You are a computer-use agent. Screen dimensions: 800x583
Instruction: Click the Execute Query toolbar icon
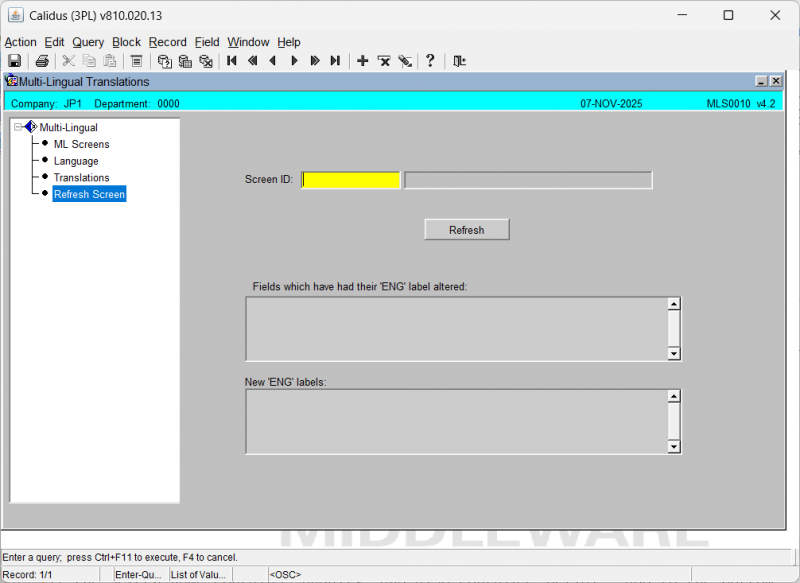point(186,61)
